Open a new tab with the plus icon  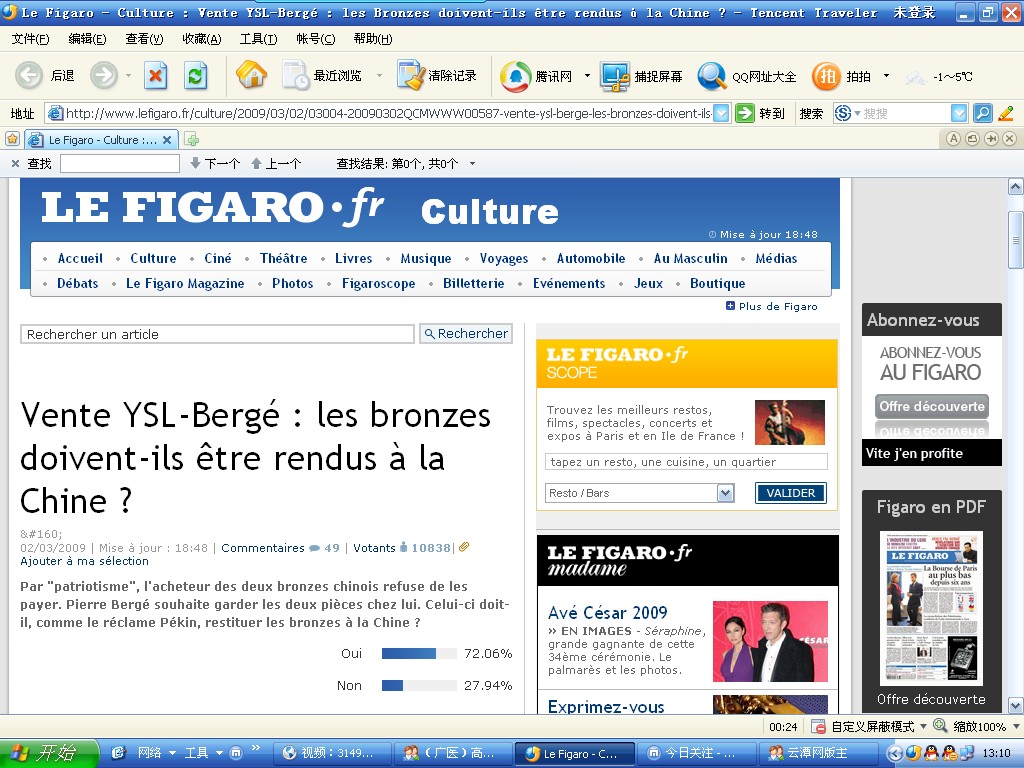[x=191, y=139]
